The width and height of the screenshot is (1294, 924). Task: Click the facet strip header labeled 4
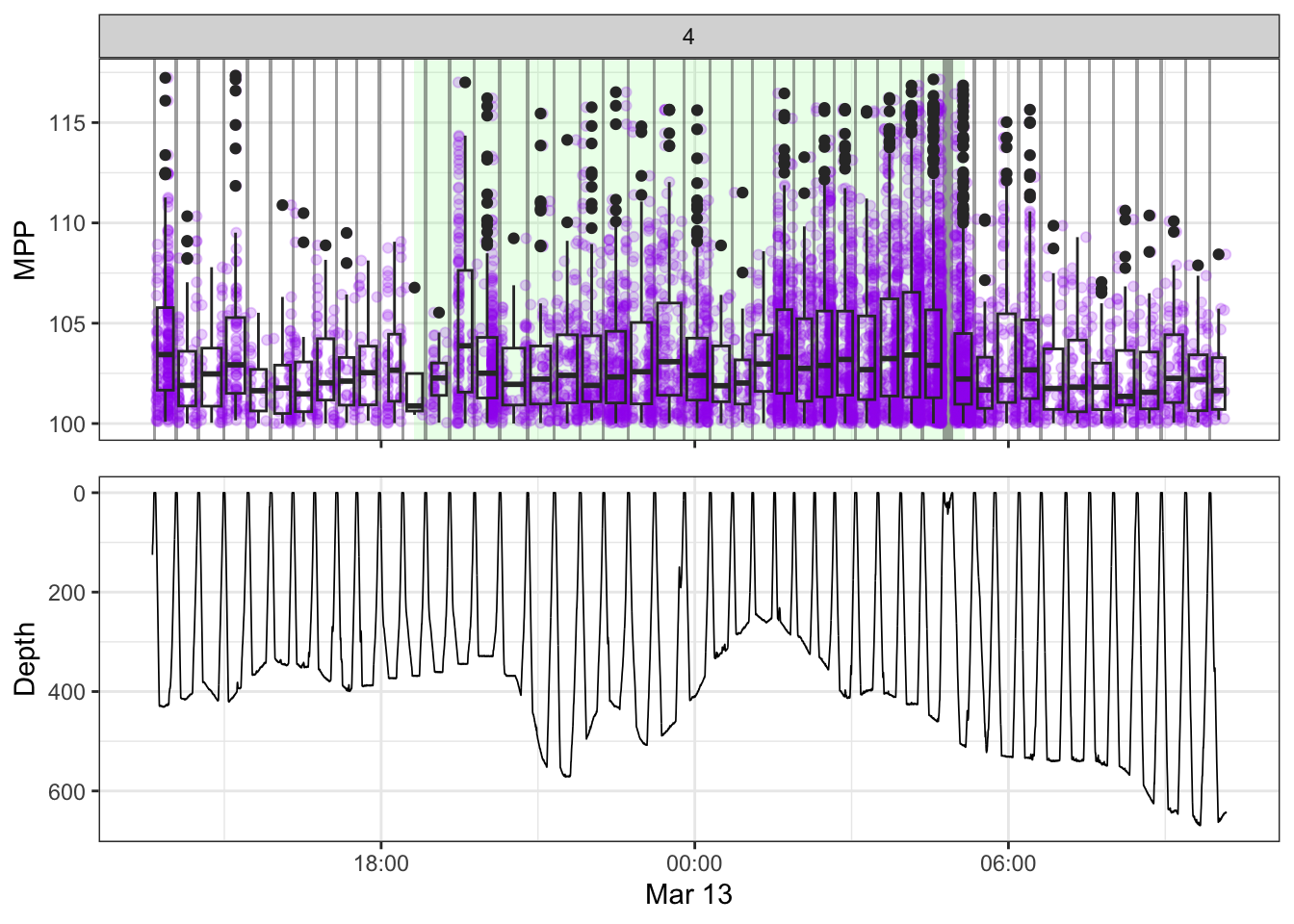click(688, 37)
